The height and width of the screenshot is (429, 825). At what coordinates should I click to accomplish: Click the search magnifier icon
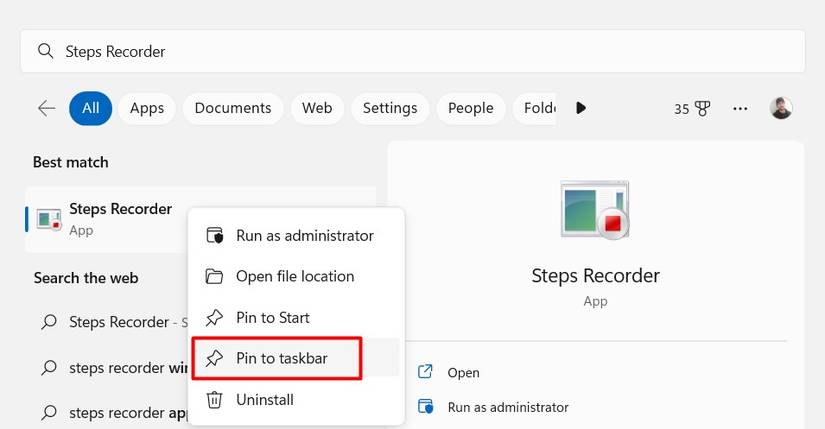click(x=44, y=51)
